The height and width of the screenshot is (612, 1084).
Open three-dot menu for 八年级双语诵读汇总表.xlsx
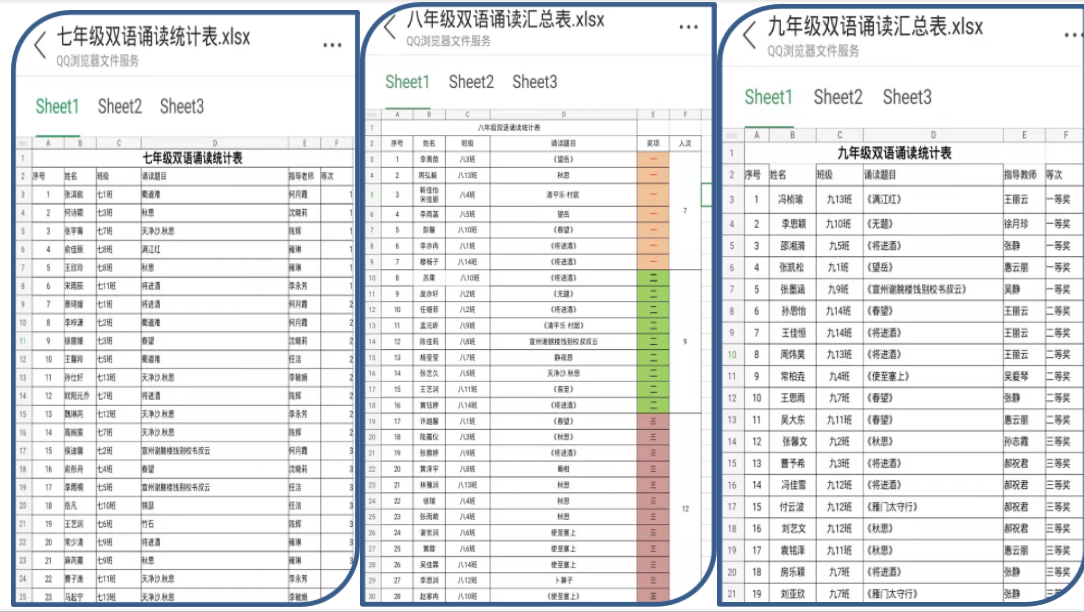(x=688, y=27)
